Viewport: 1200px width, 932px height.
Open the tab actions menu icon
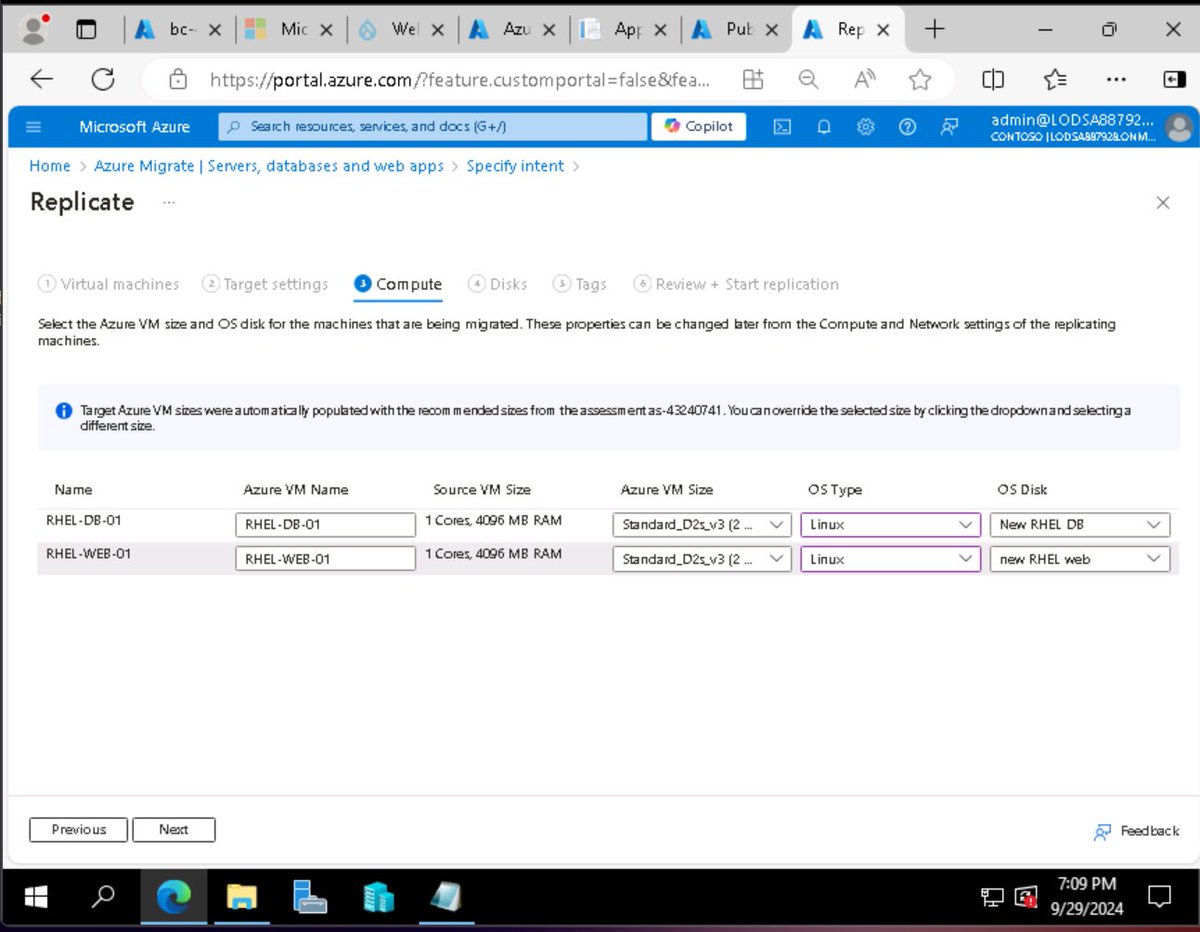point(87,30)
